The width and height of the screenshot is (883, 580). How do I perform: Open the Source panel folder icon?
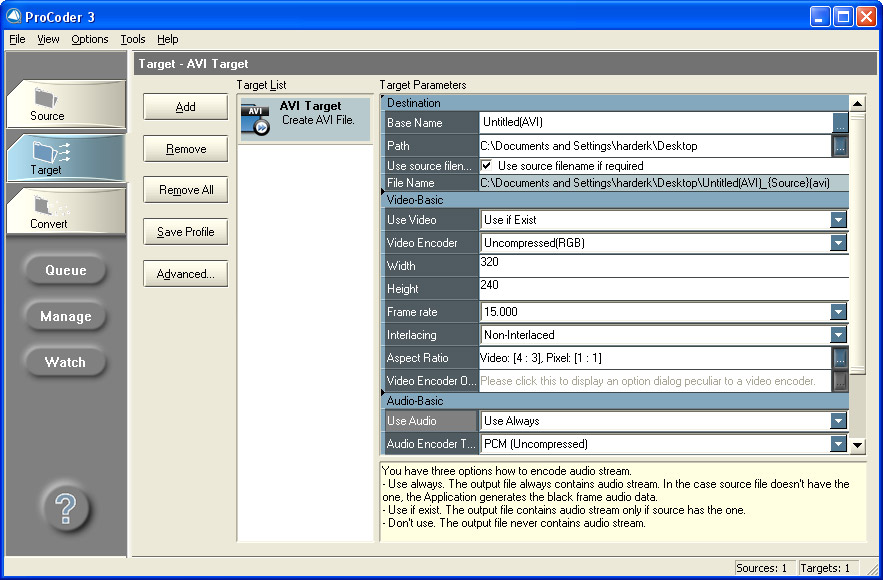pos(47,98)
